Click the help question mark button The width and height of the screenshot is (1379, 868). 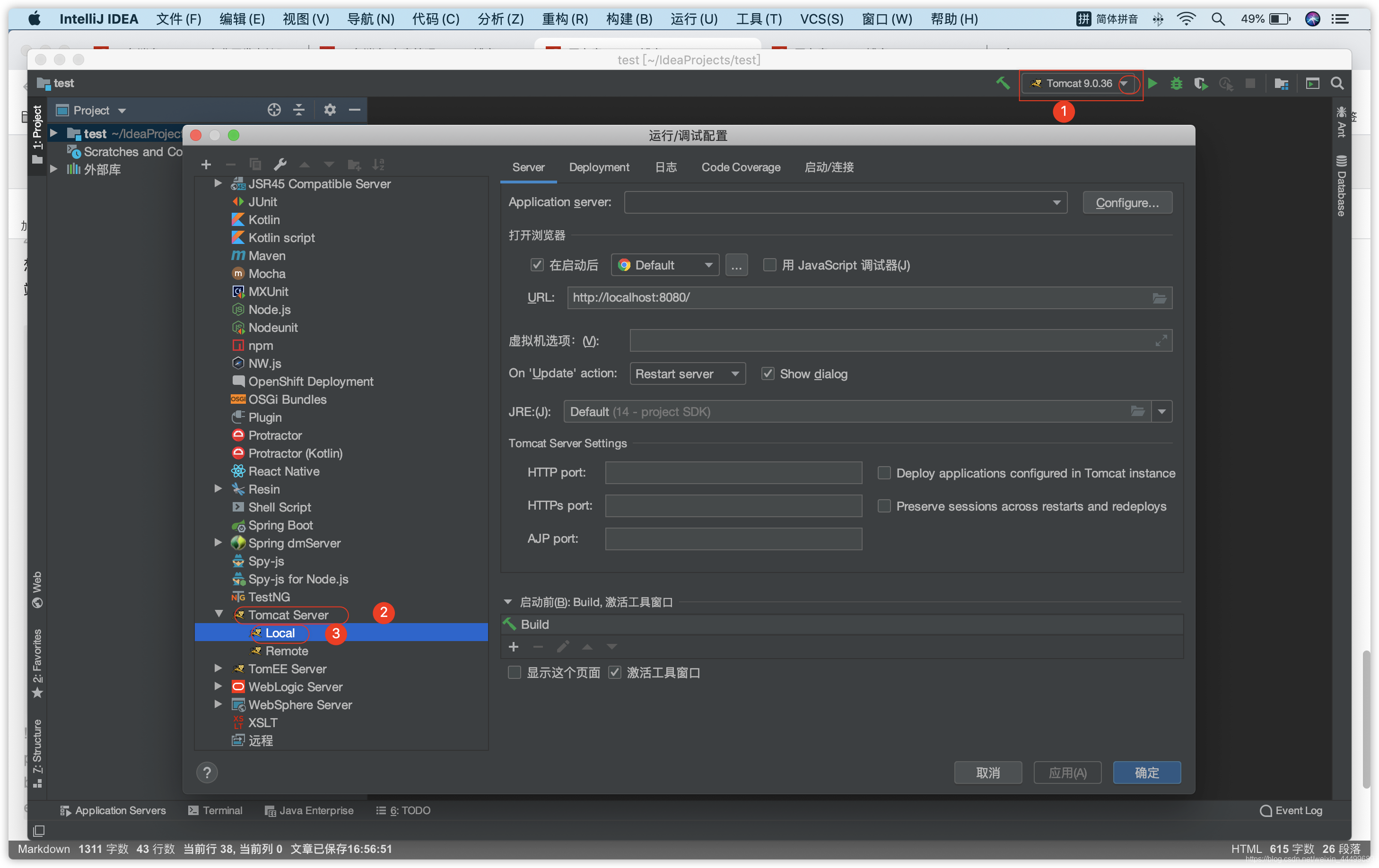point(207,773)
